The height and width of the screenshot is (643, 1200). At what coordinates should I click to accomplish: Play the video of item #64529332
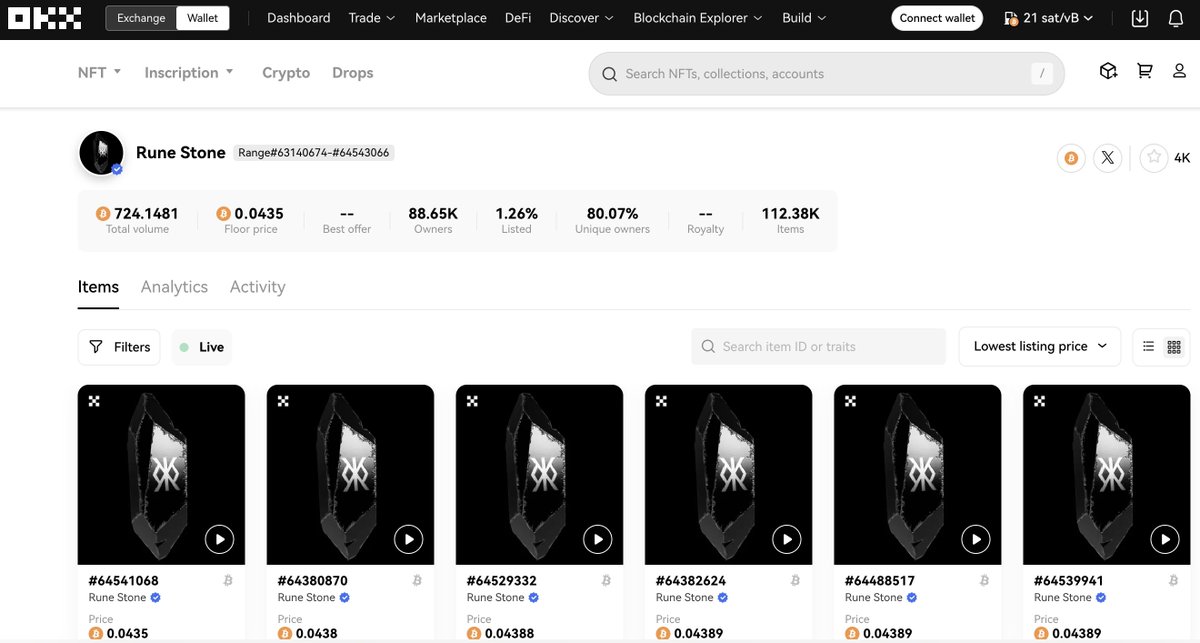click(x=597, y=540)
